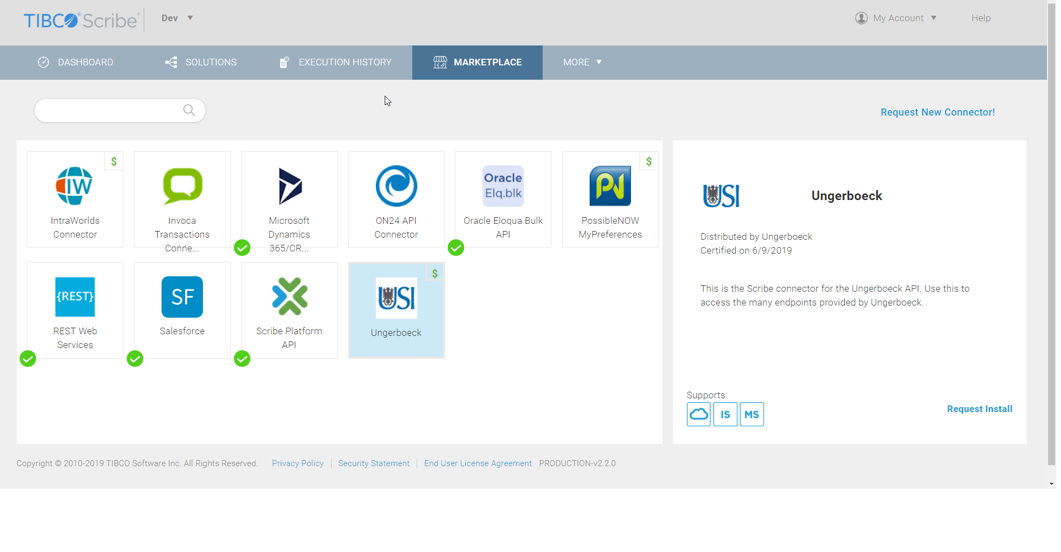Open the Dev organization dropdown
This screenshot has height=552, width=1061.
[177, 18]
